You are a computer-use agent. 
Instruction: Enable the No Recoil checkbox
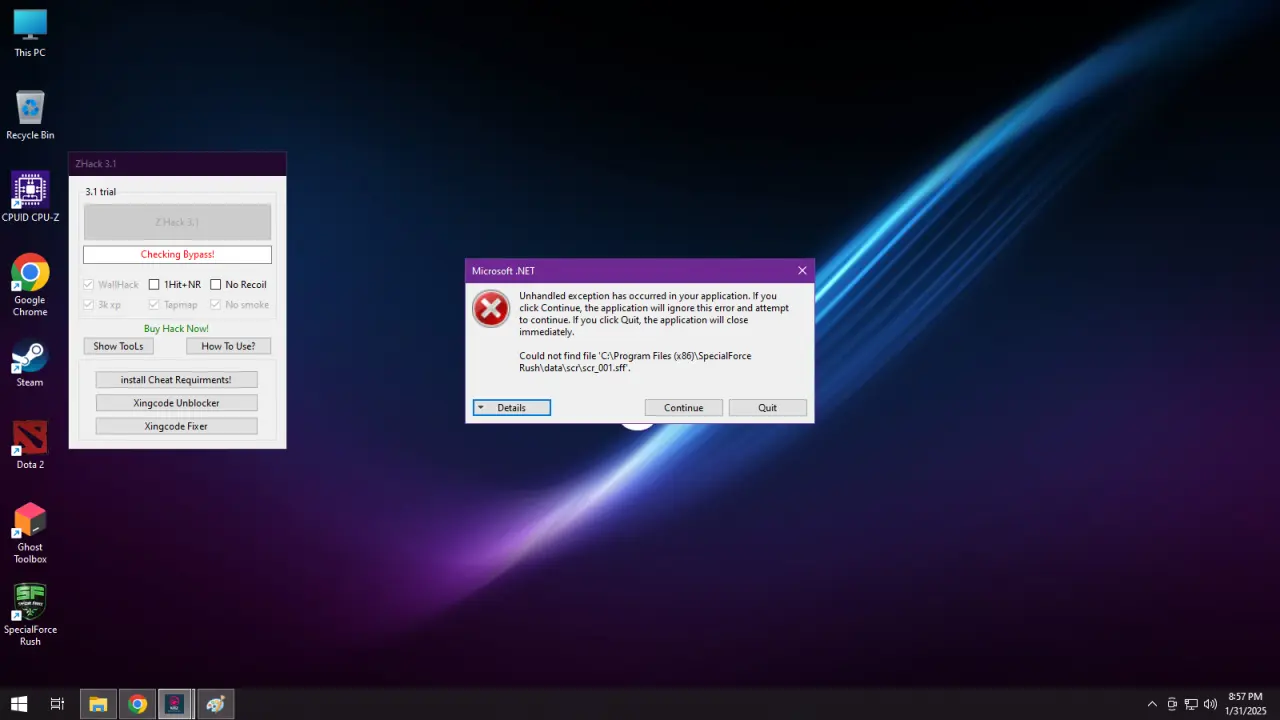point(238,285)
